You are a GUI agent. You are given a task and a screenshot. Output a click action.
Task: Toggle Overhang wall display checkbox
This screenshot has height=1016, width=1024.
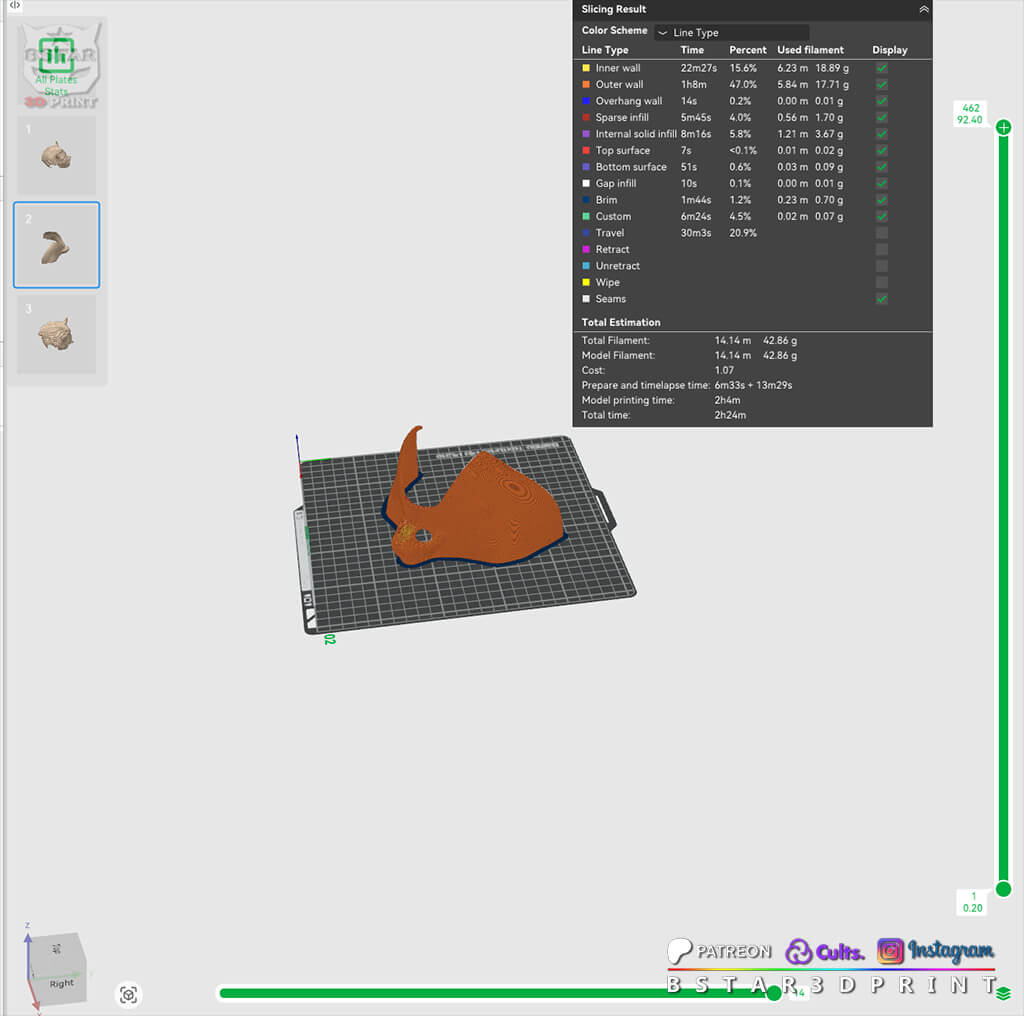[x=882, y=101]
